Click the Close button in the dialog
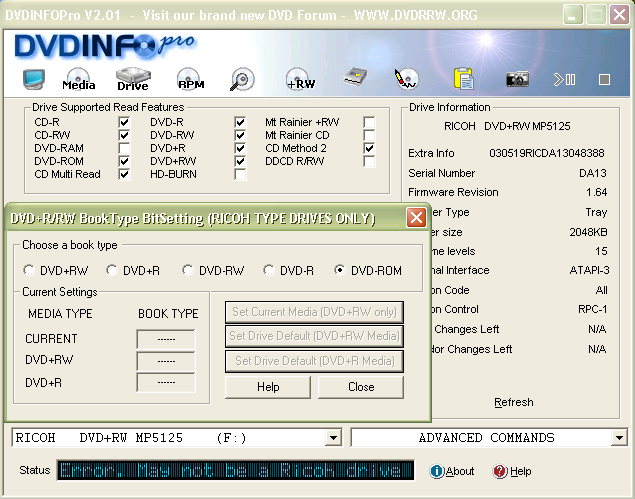The image size is (635, 499). coord(361,387)
